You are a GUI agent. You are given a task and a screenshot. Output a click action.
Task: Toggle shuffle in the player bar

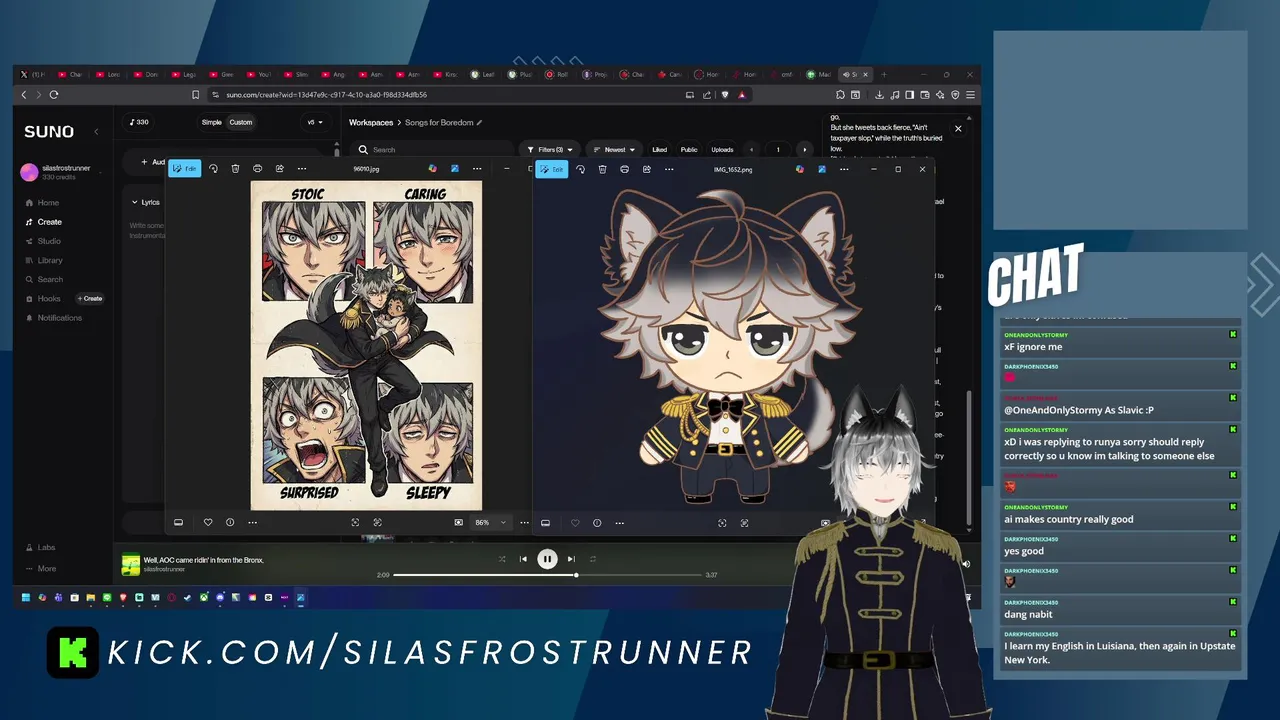(x=502, y=559)
